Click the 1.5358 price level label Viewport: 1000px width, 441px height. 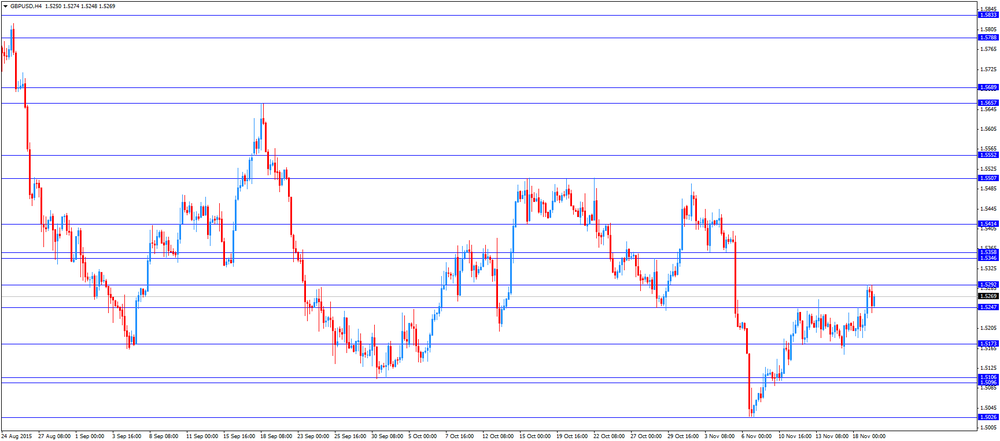coord(987,253)
